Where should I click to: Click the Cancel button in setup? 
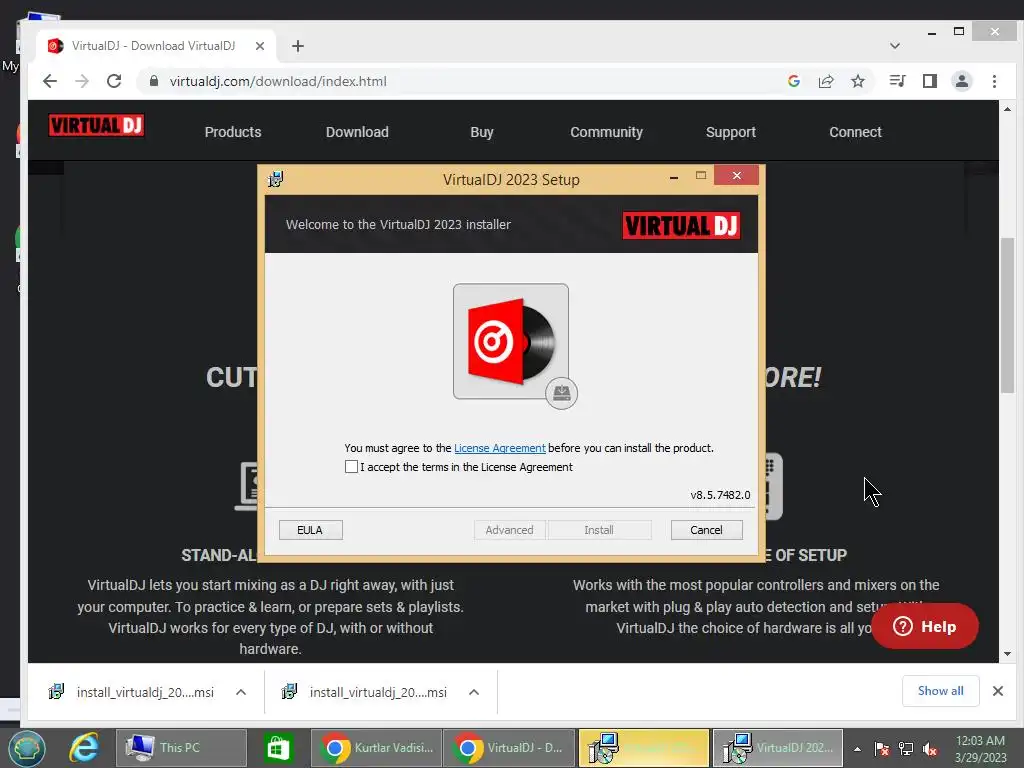click(x=706, y=530)
